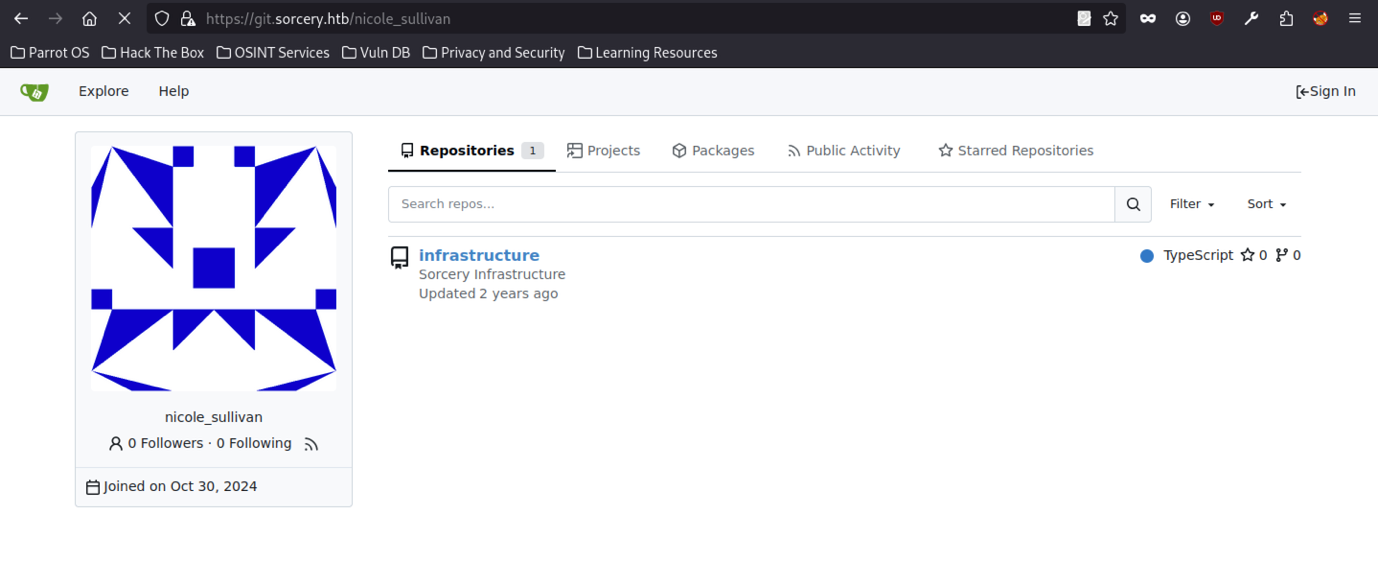Open the browser hamburger application menu
The width and height of the screenshot is (1378, 586).
[1355, 19]
